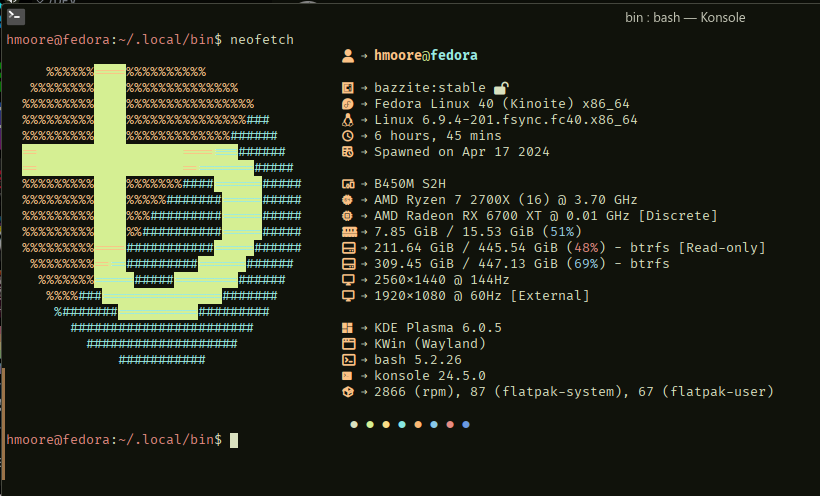The width and height of the screenshot is (820, 496).
Task: Click the cyan palette dot
Action: point(402,424)
